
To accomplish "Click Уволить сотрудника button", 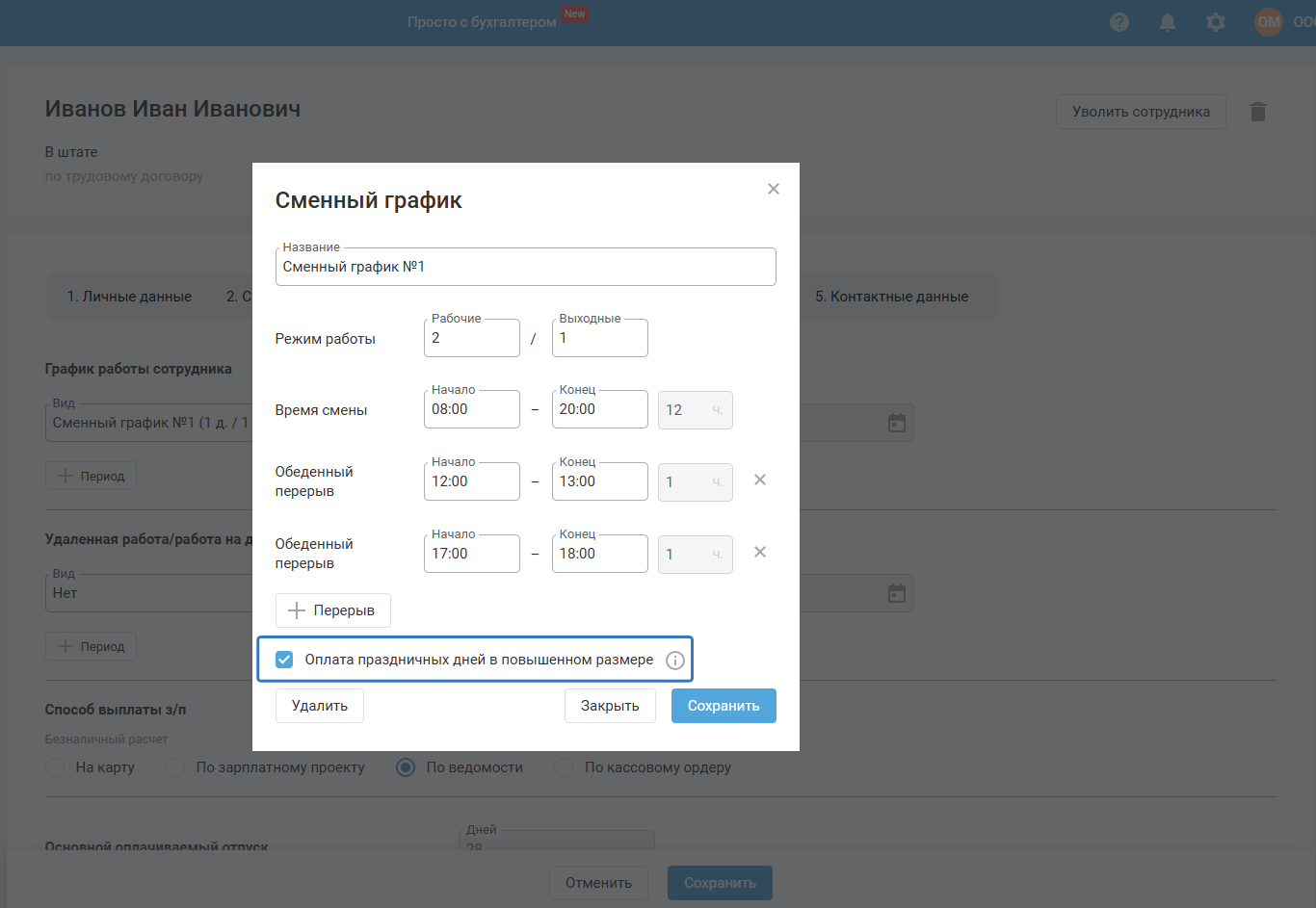I will click(1141, 112).
